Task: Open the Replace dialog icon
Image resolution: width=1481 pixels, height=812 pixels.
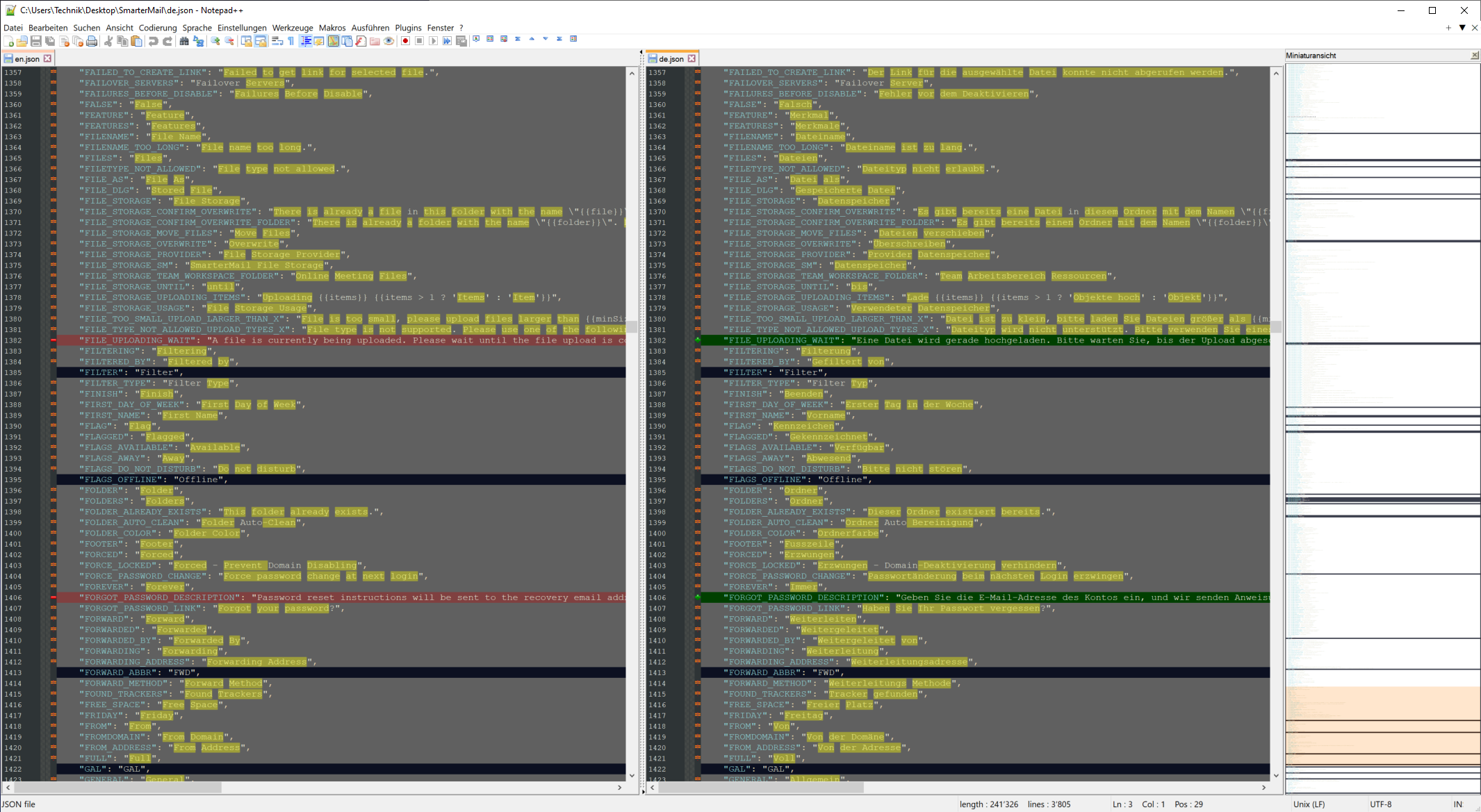Action: (x=198, y=41)
